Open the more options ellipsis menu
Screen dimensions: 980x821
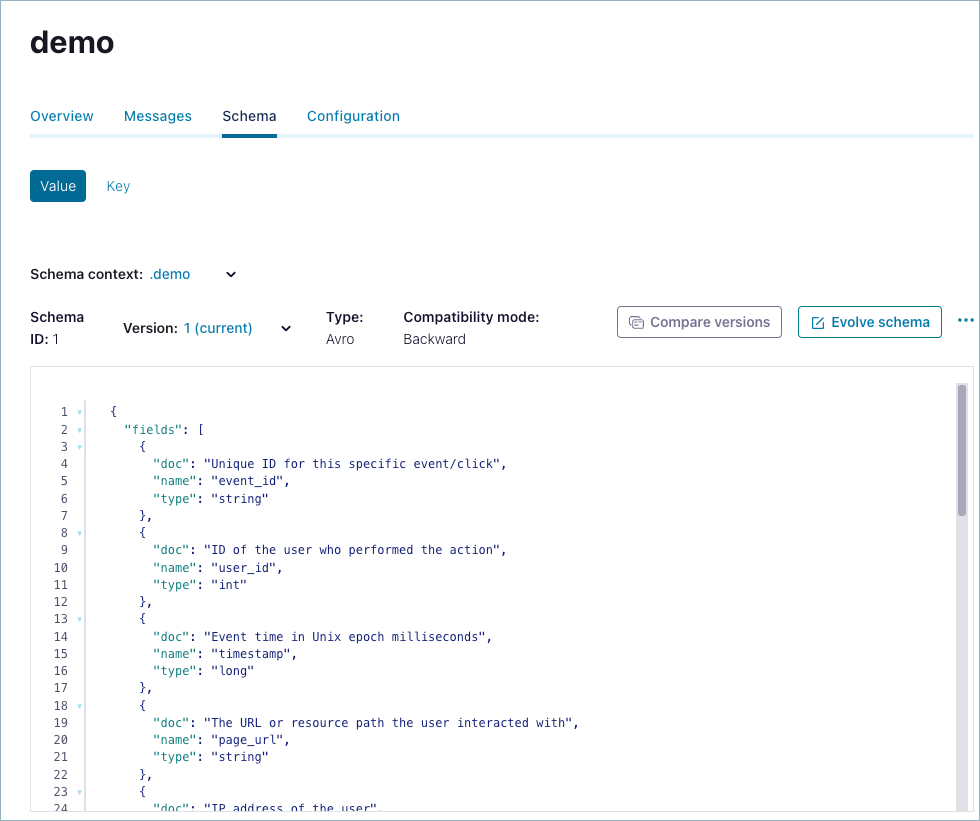[x=965, y=321]
